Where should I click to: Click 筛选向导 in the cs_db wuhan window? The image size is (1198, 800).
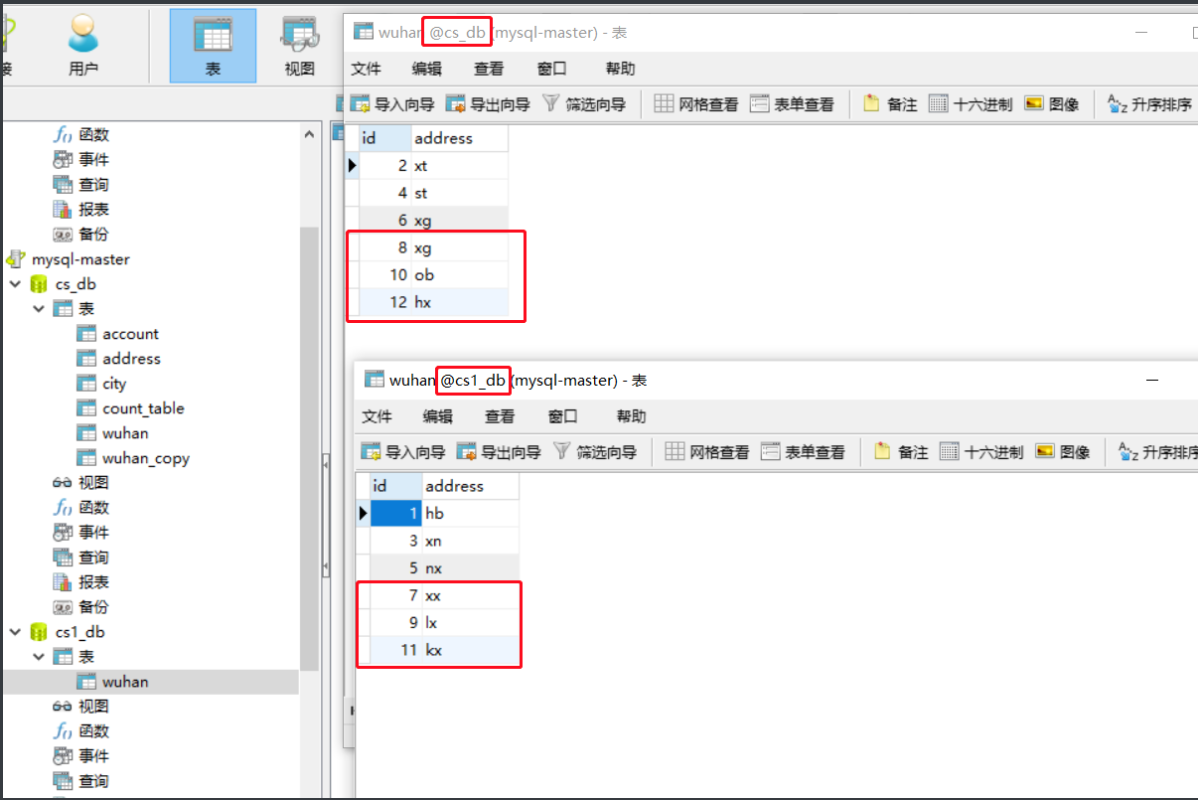(584, 104)
